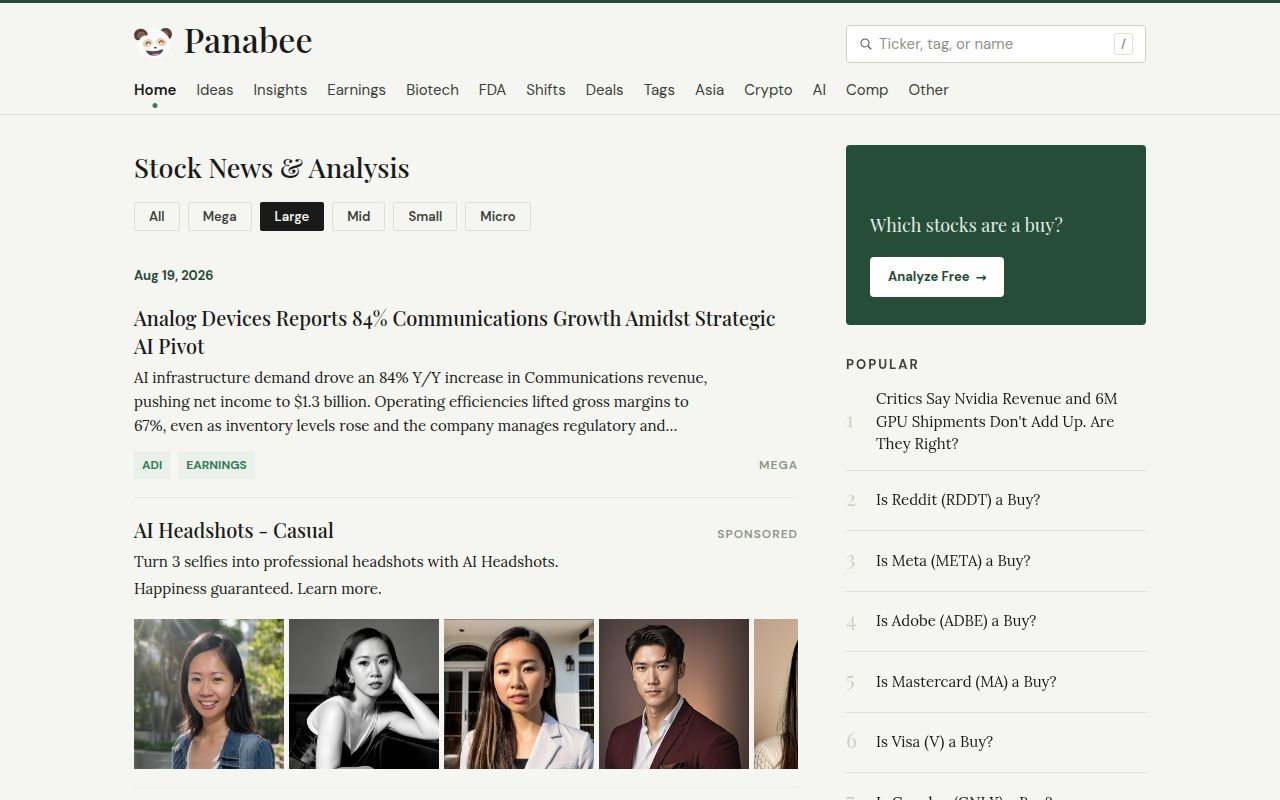Open the Other nav item
This screenshot has height=800, width=1280.
(x=928, y=90)
